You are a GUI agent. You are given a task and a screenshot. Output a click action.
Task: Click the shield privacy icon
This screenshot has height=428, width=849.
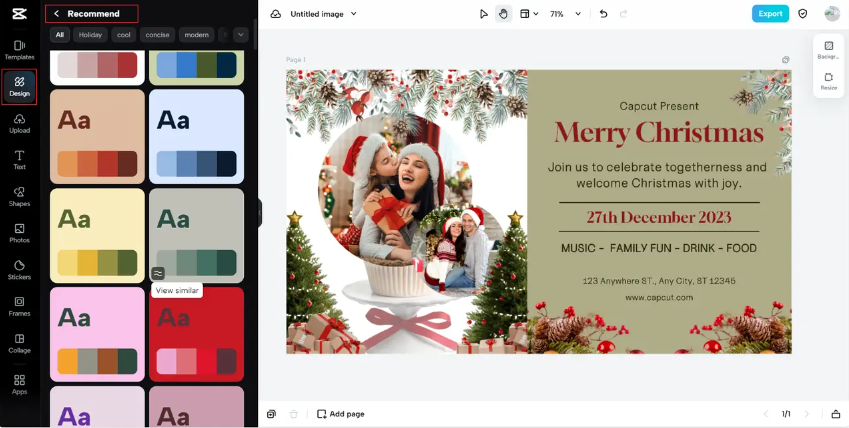pos(802,14)
